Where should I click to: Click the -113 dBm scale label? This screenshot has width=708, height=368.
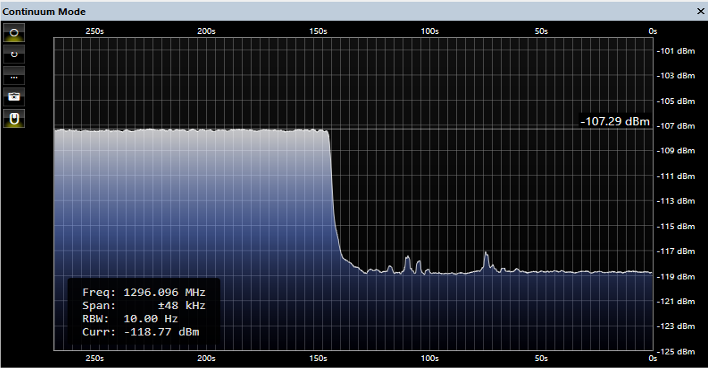(x=675, y=201)
